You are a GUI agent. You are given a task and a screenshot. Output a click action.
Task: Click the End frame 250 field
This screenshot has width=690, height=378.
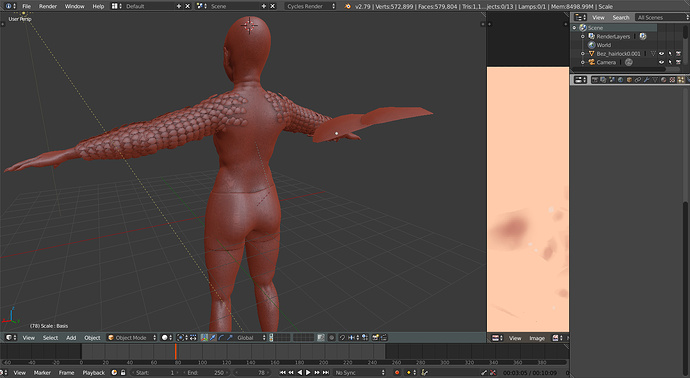click(x=206, y=373)
